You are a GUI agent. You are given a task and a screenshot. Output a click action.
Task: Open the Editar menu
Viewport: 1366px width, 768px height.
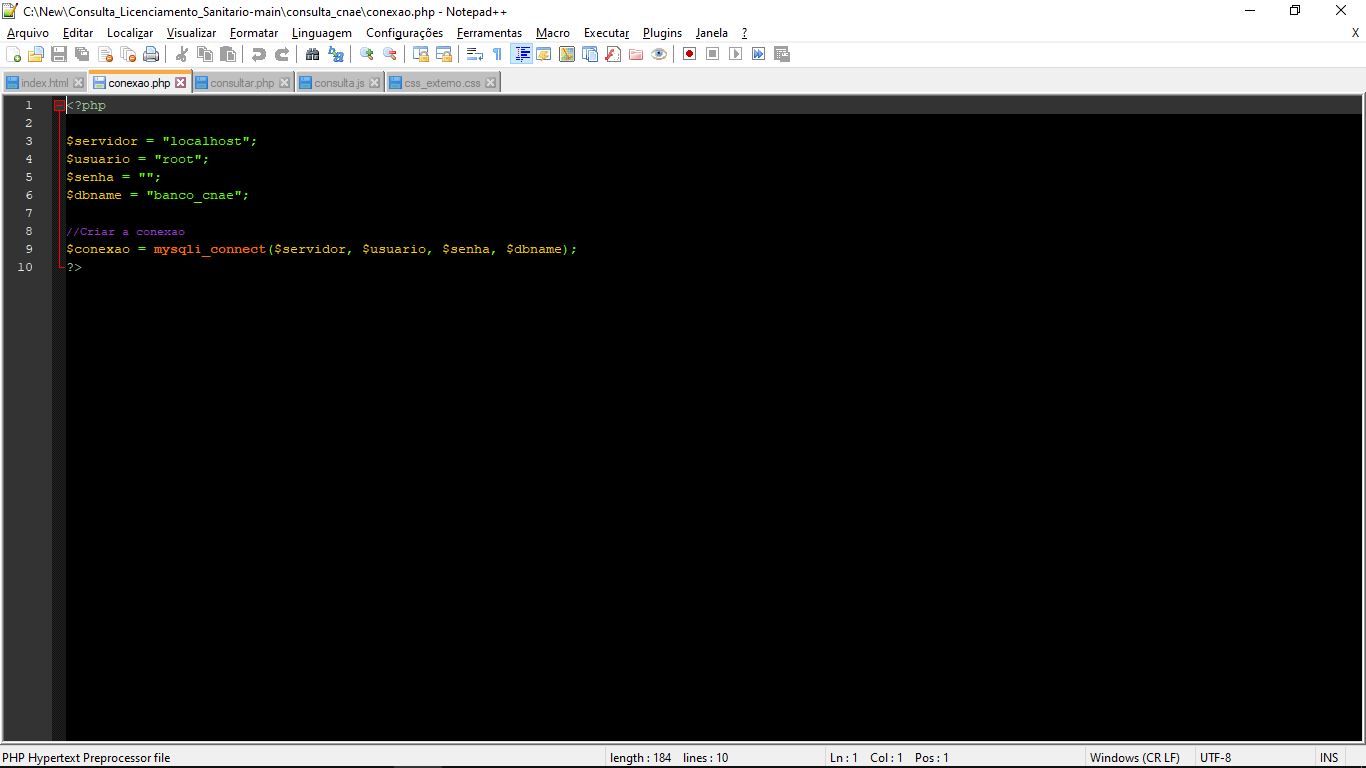[78, 33]
